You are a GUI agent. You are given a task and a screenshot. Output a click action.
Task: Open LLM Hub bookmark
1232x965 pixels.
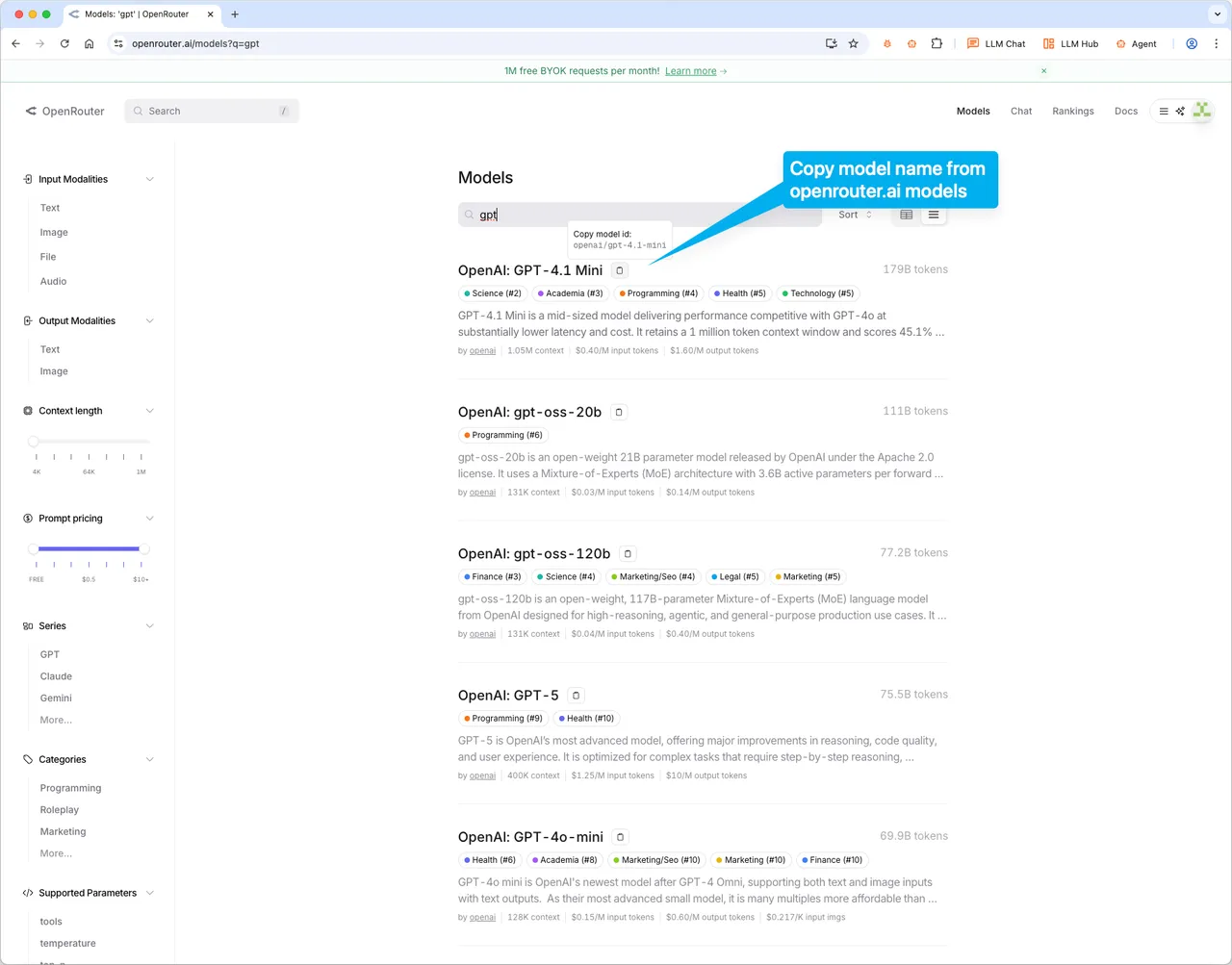[1070, 43]
